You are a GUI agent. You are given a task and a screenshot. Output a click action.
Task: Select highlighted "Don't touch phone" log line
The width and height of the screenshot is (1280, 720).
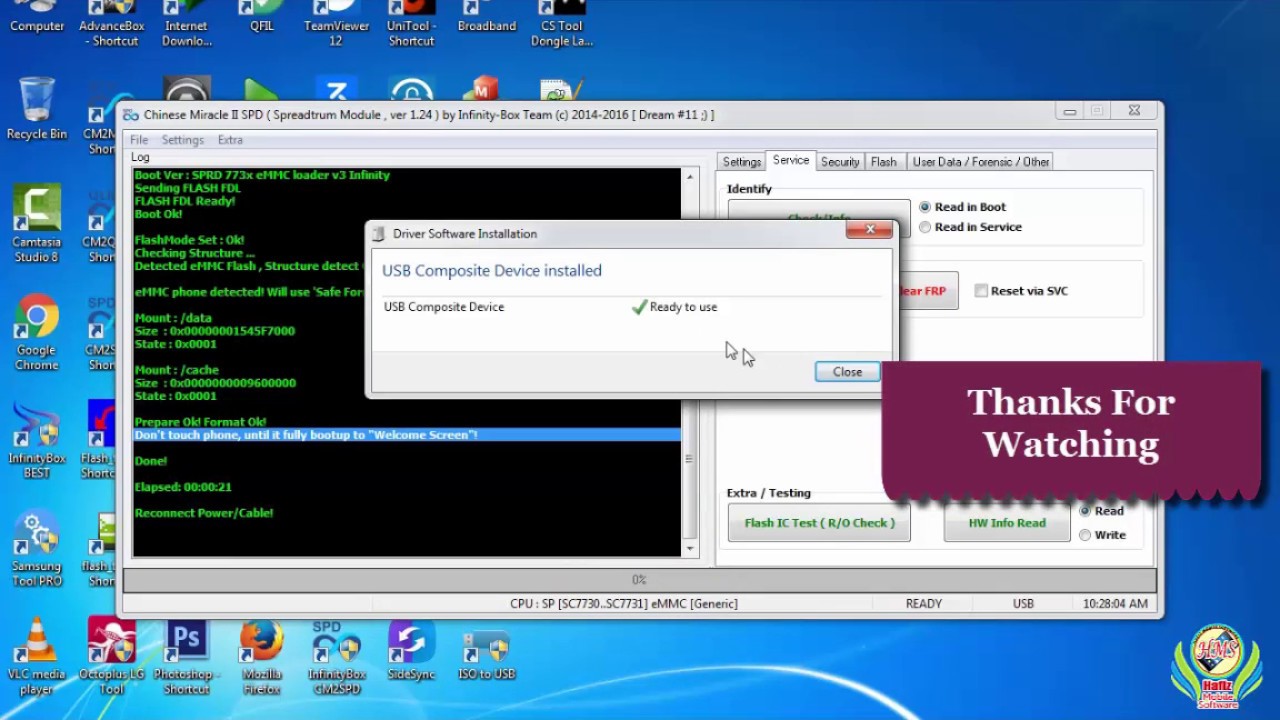coord(407,435)
